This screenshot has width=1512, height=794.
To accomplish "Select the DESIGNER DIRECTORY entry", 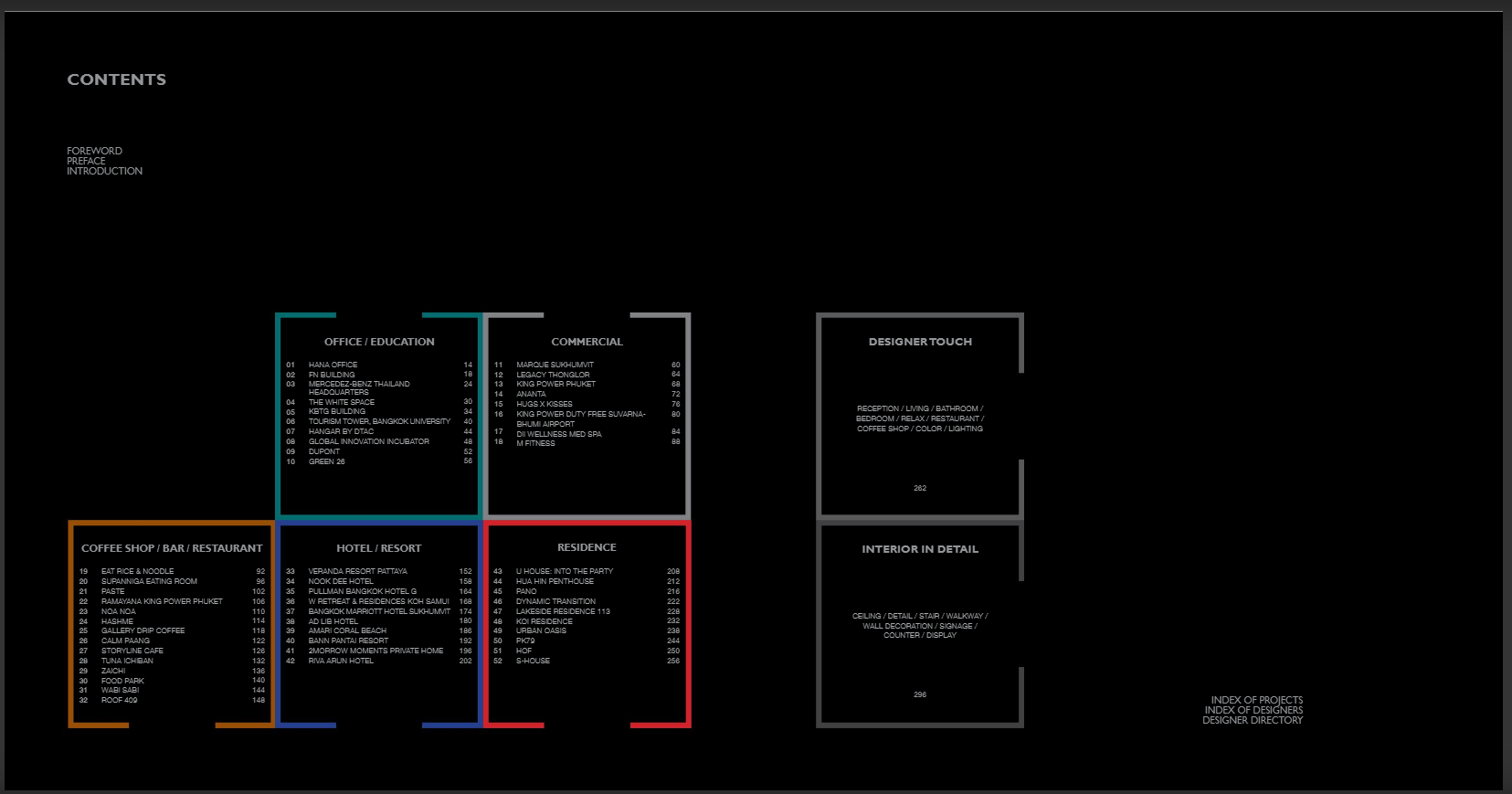I will (1253, 720).
